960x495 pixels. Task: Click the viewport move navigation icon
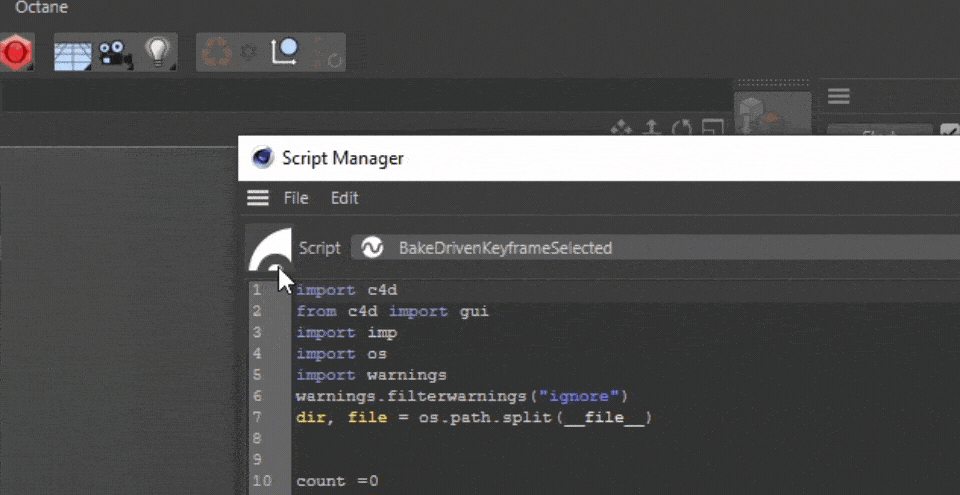click(x=621, y=129)
